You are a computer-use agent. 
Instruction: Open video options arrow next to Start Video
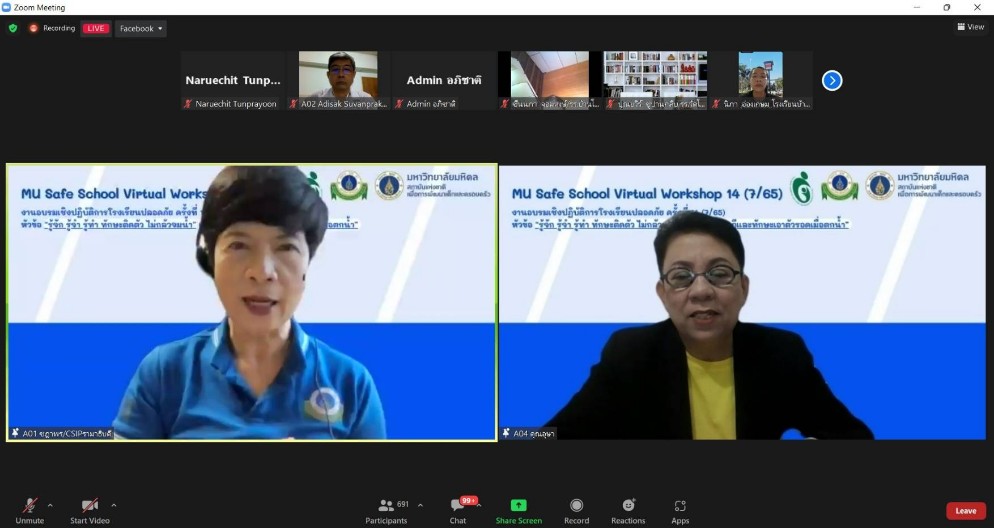[x=113, y=505]
